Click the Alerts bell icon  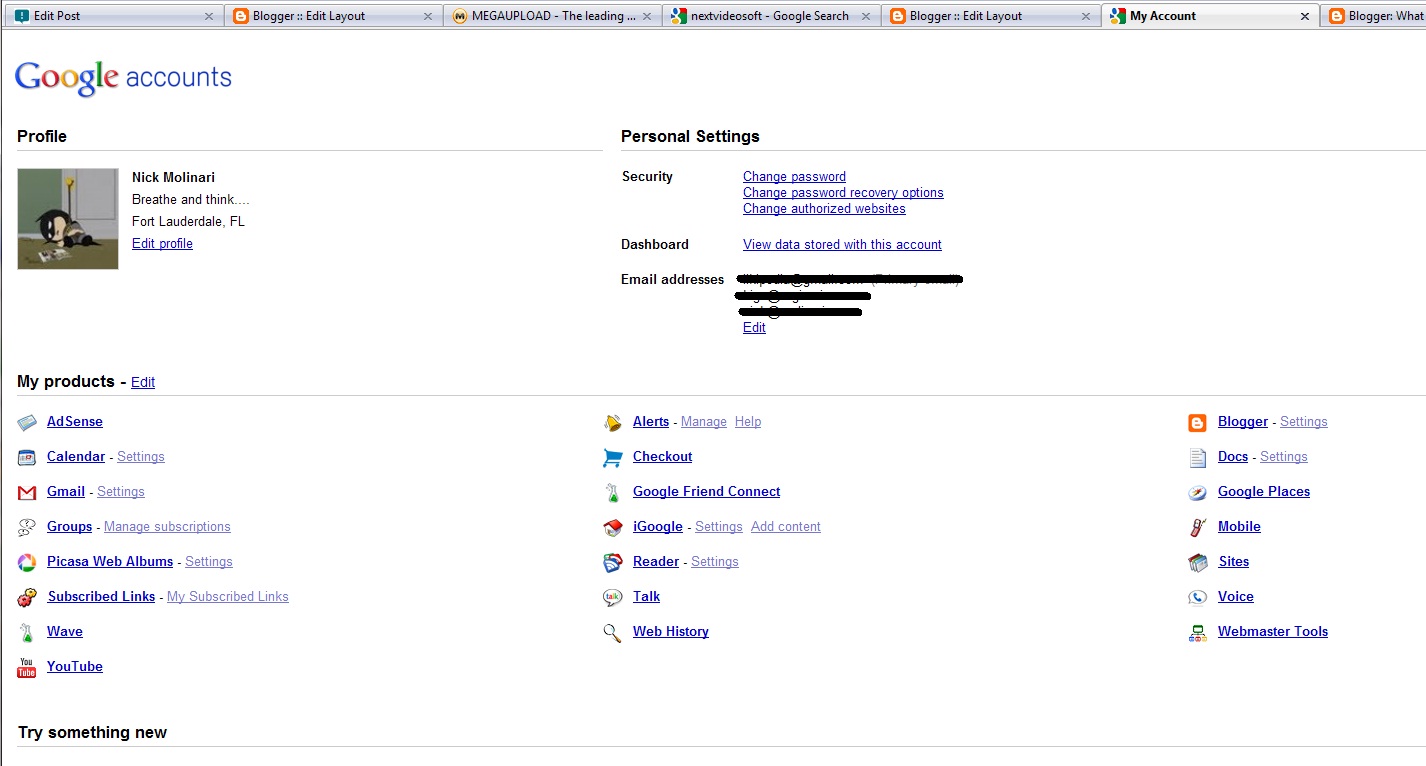[613, 423]
